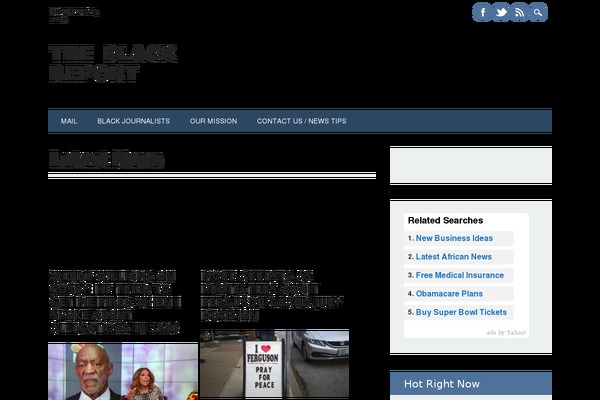
Task: Follow the New Business Ideas link
Action: point(454,238)
